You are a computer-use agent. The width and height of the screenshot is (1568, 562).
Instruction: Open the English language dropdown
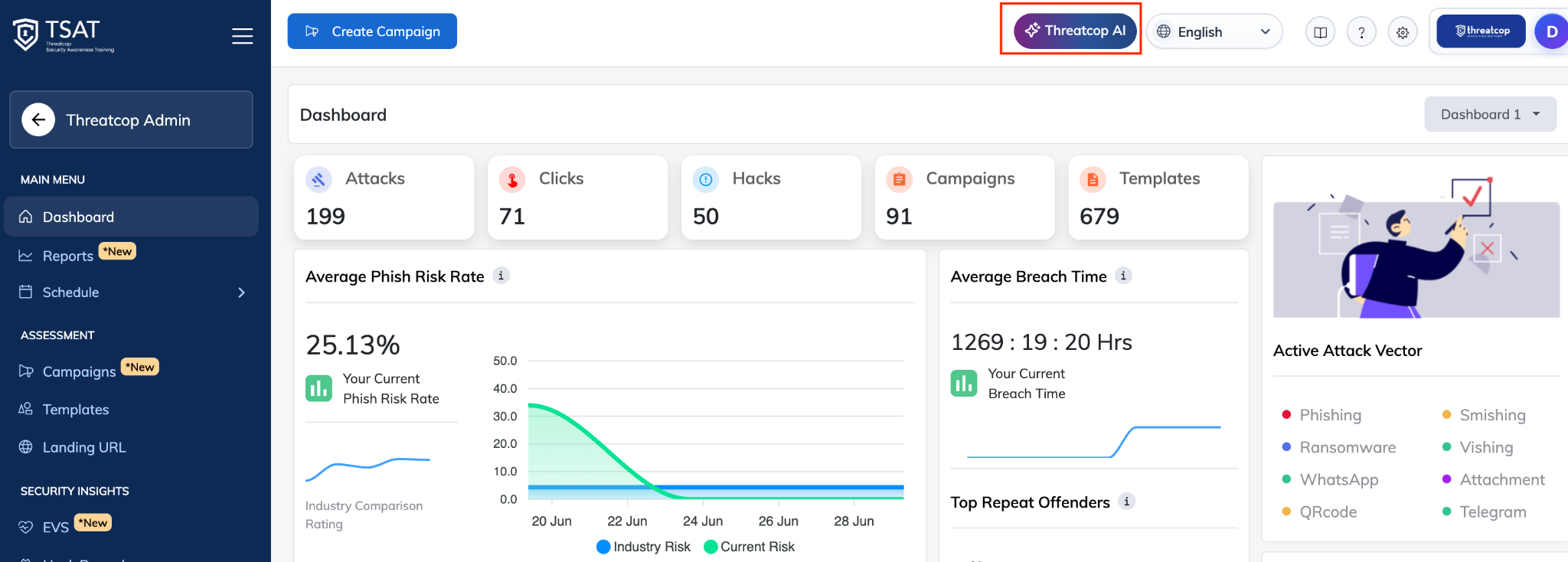coord(1214,31)
